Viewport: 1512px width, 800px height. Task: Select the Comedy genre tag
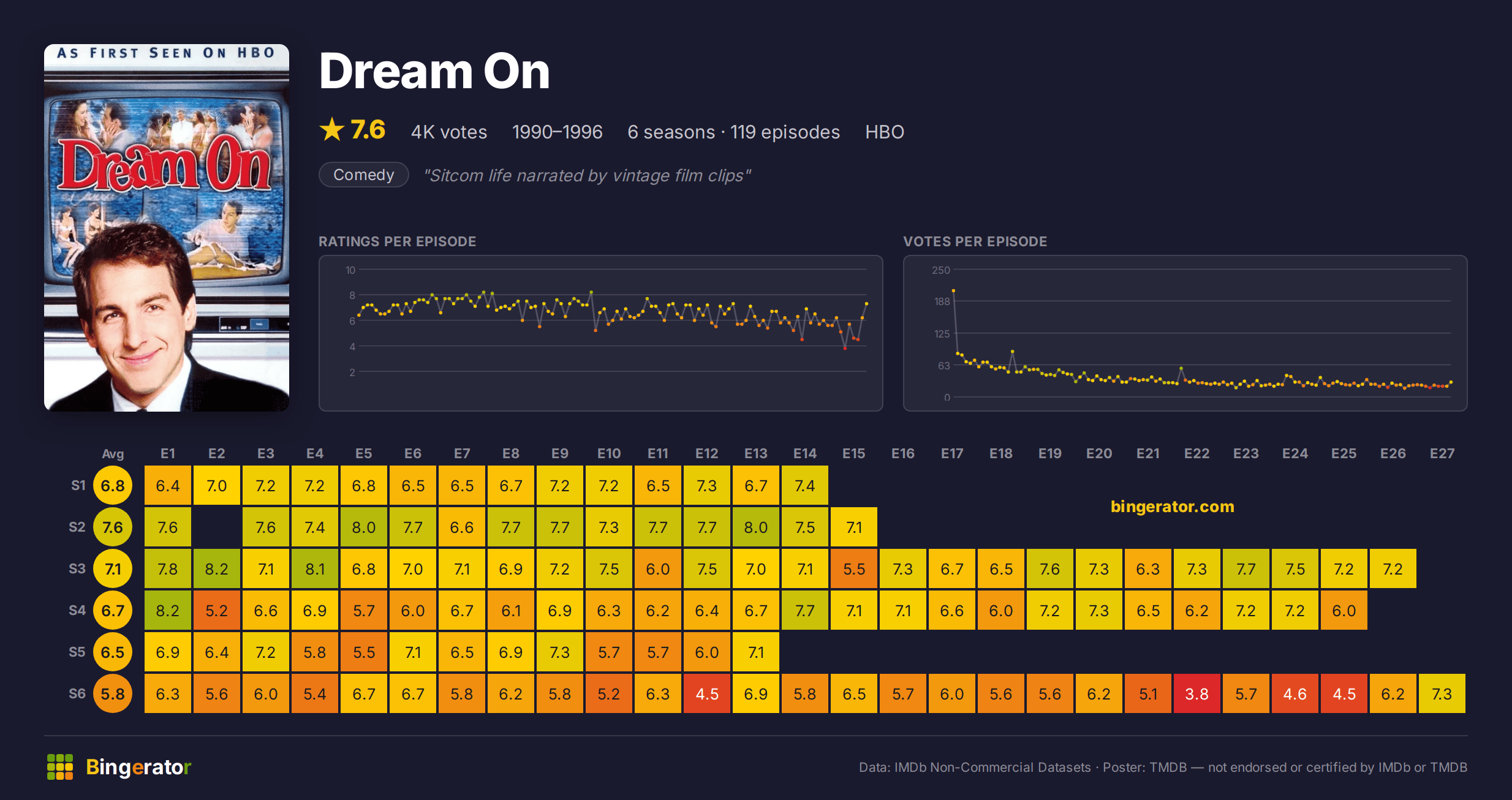(x=364, y=175)
